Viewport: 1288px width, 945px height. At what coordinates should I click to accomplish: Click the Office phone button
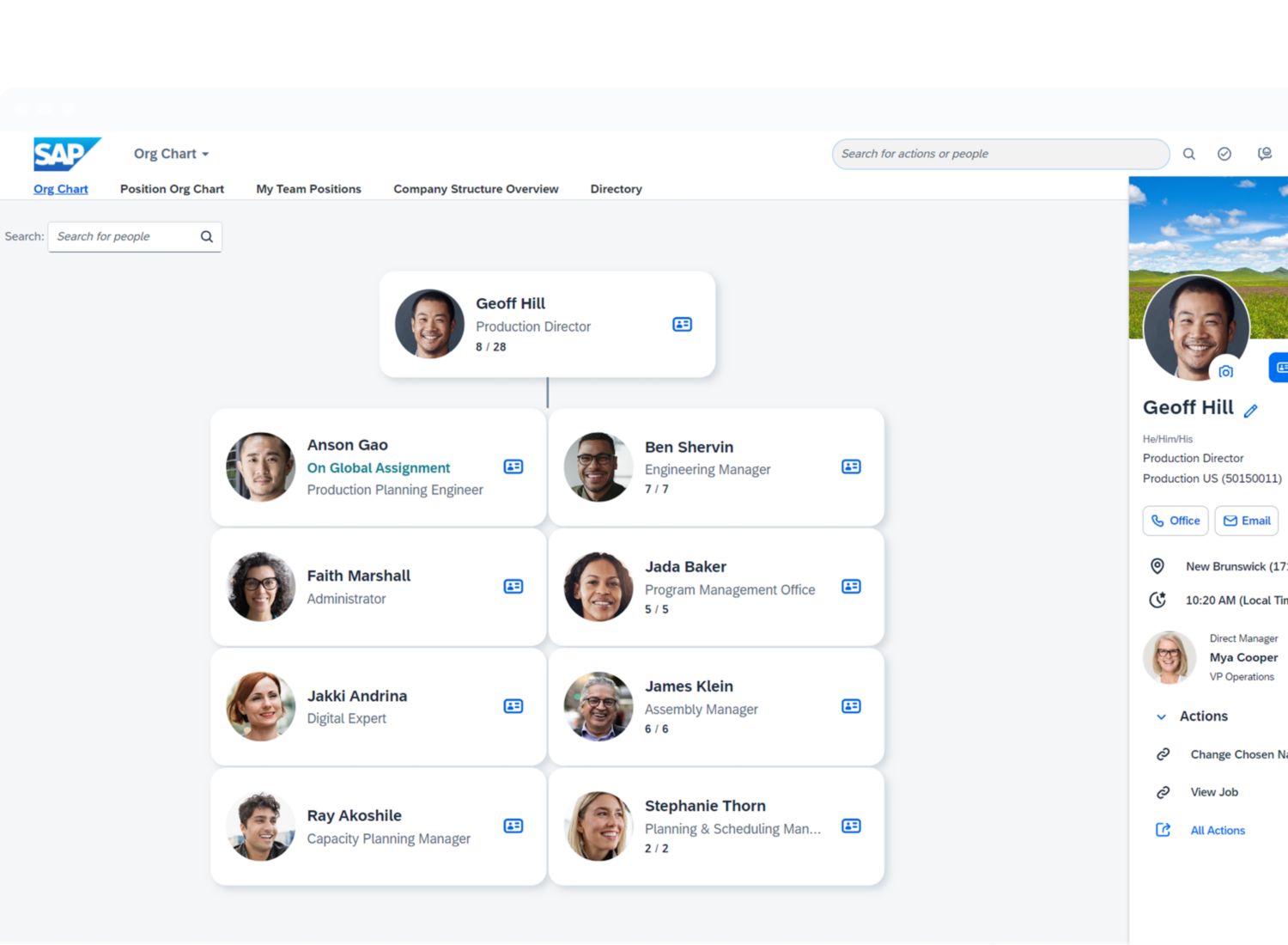tap(1175, 521)
